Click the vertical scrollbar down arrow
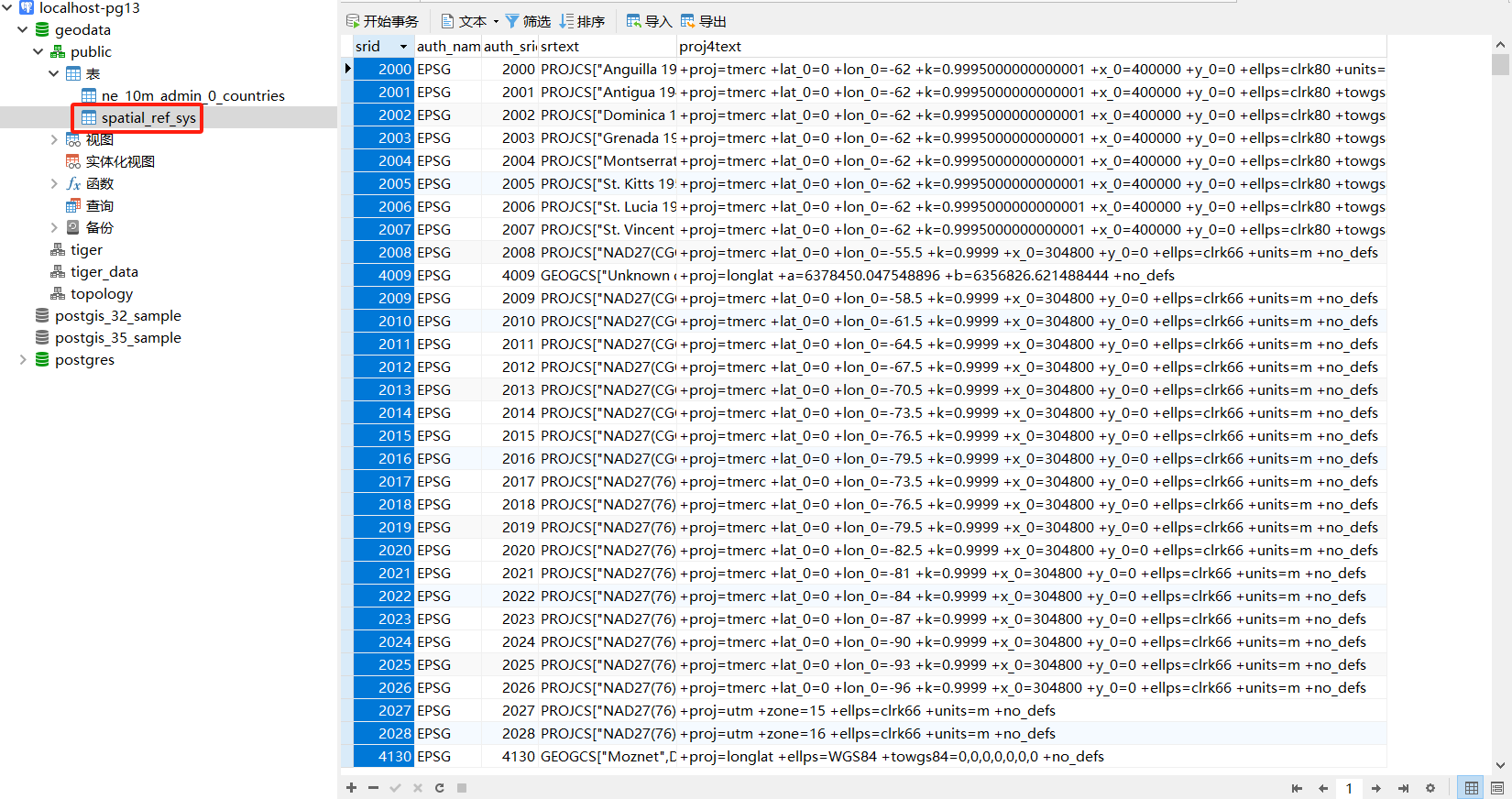 [1500, 765]
